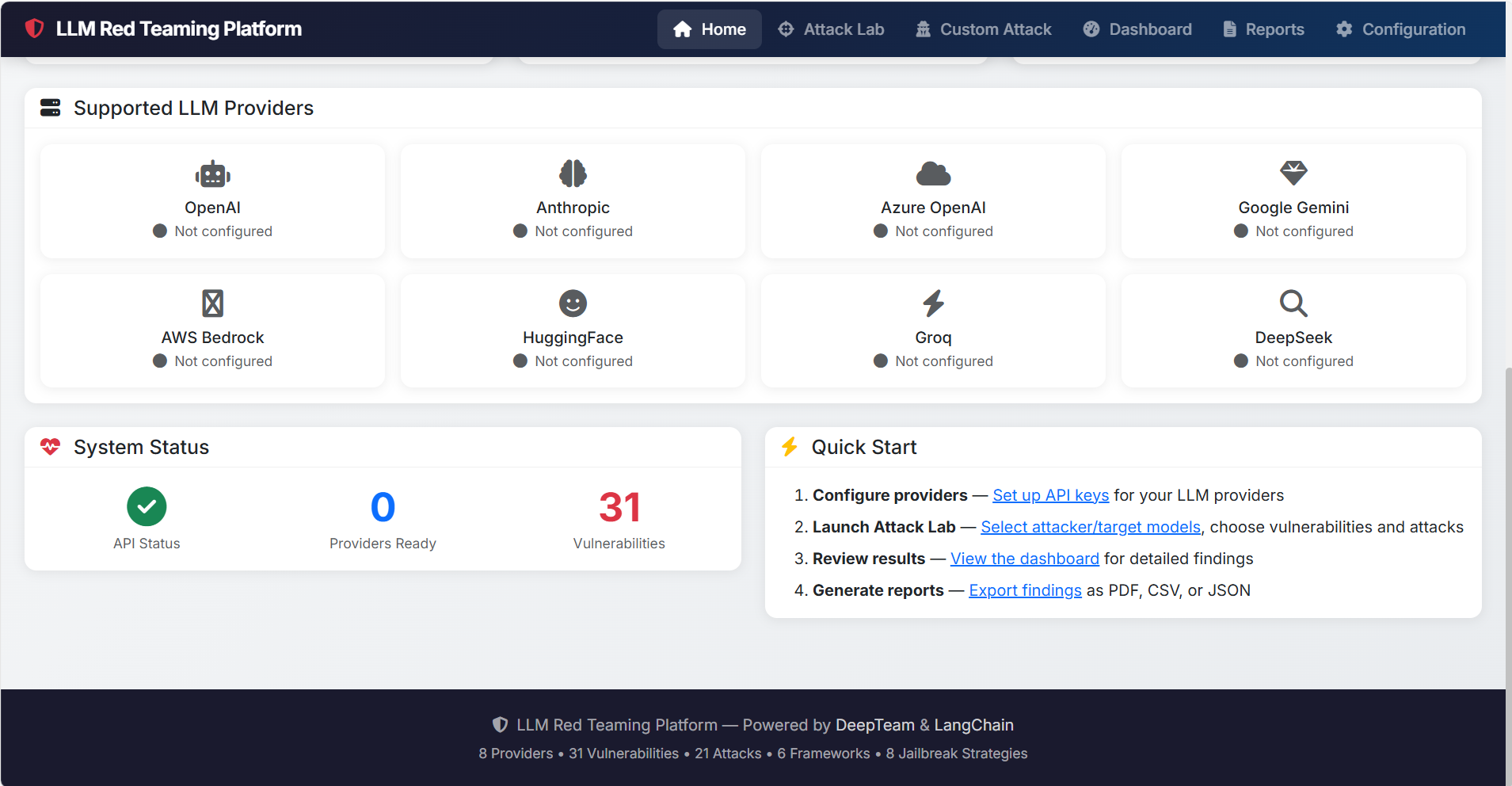Click the Google Gemini gem icon

[1293, 174]
